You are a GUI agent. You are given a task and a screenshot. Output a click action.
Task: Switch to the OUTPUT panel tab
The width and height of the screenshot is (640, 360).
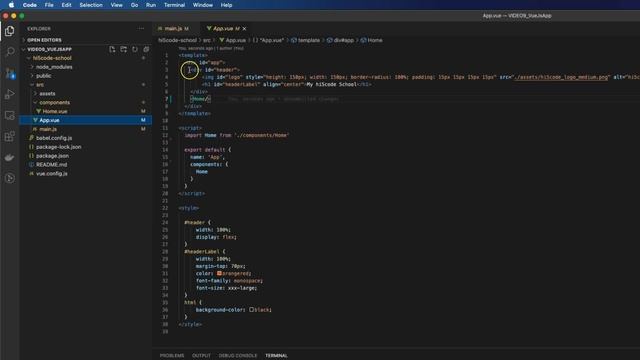tap(201, 356)
